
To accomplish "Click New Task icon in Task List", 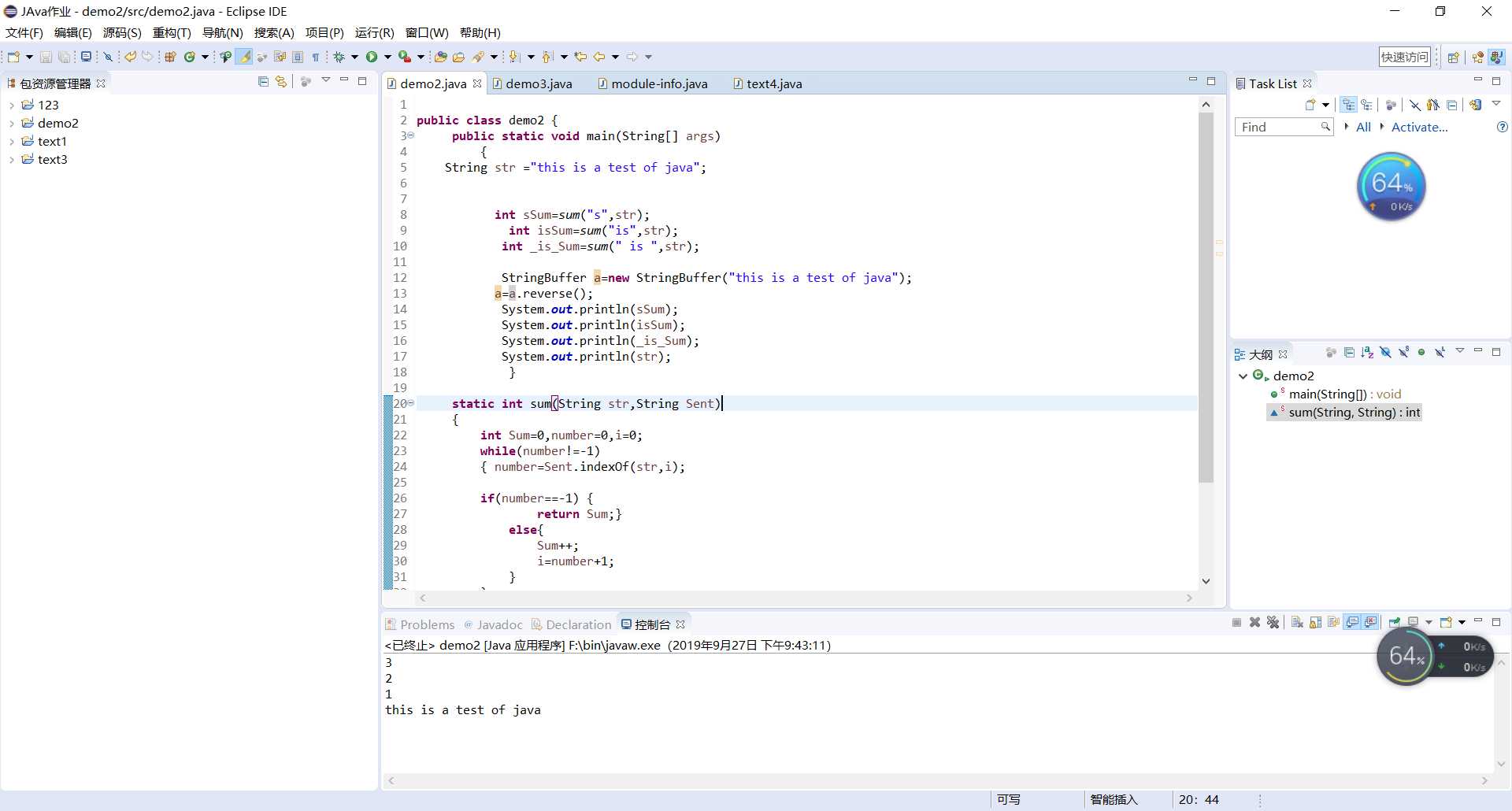I will click(1310, 105).
